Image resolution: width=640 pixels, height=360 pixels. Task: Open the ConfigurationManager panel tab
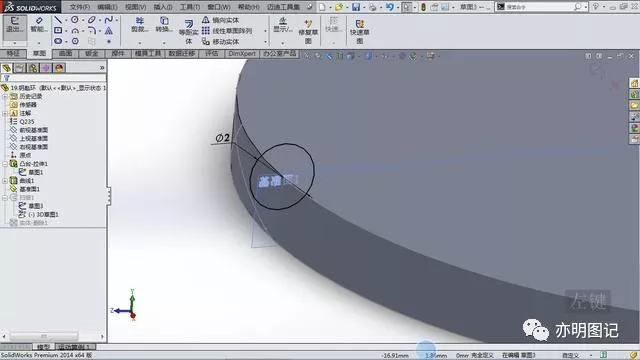(x=33, y=68)
